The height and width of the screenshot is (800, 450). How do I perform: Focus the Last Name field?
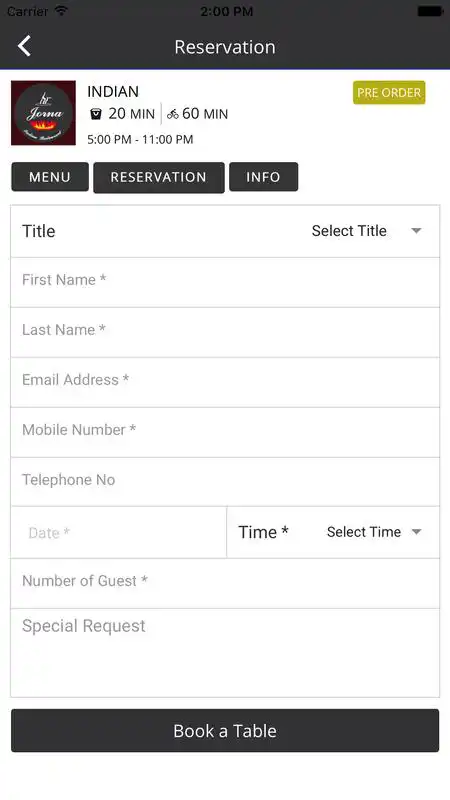(225, 332)
